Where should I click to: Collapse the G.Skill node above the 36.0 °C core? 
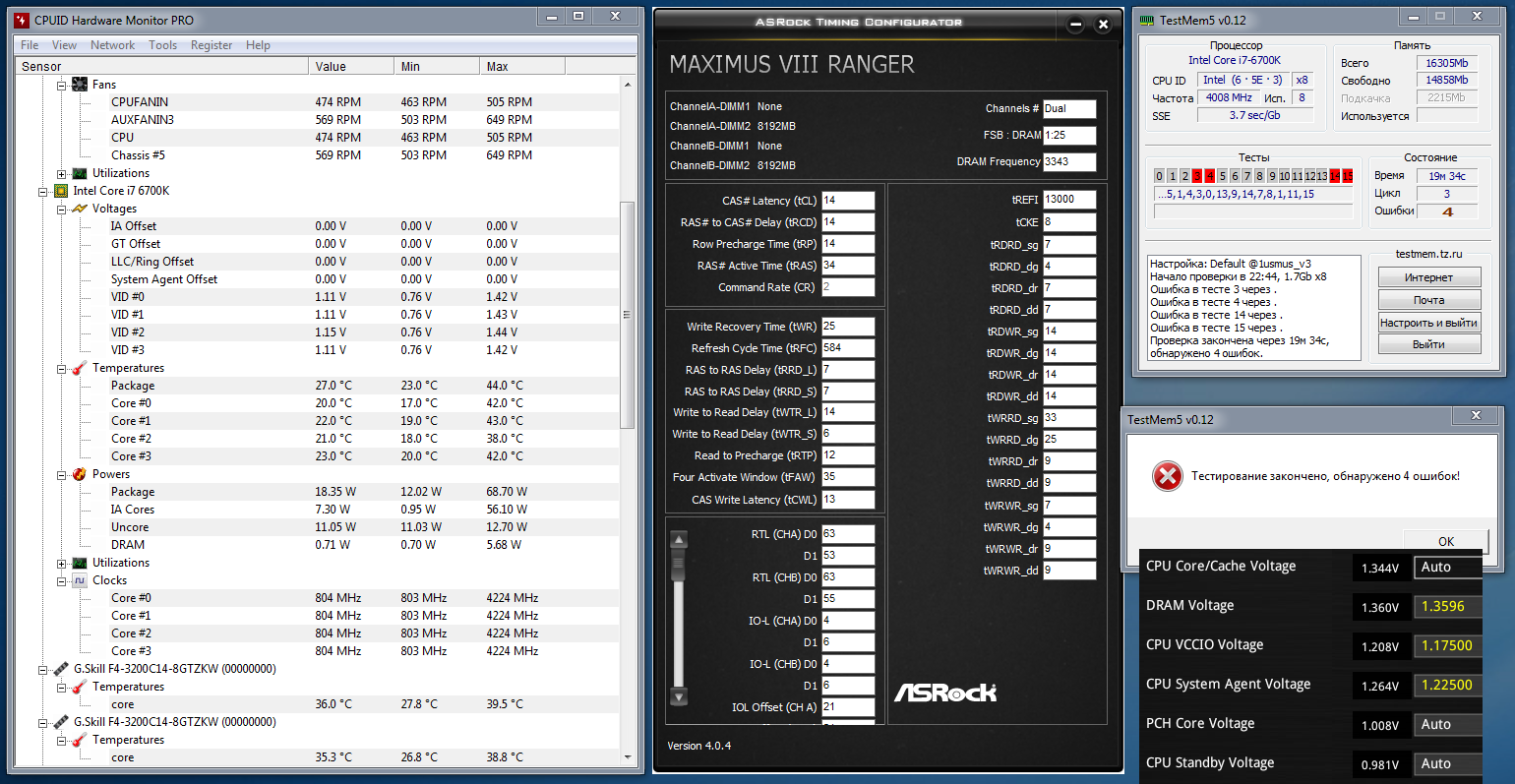tap(43, 669)
